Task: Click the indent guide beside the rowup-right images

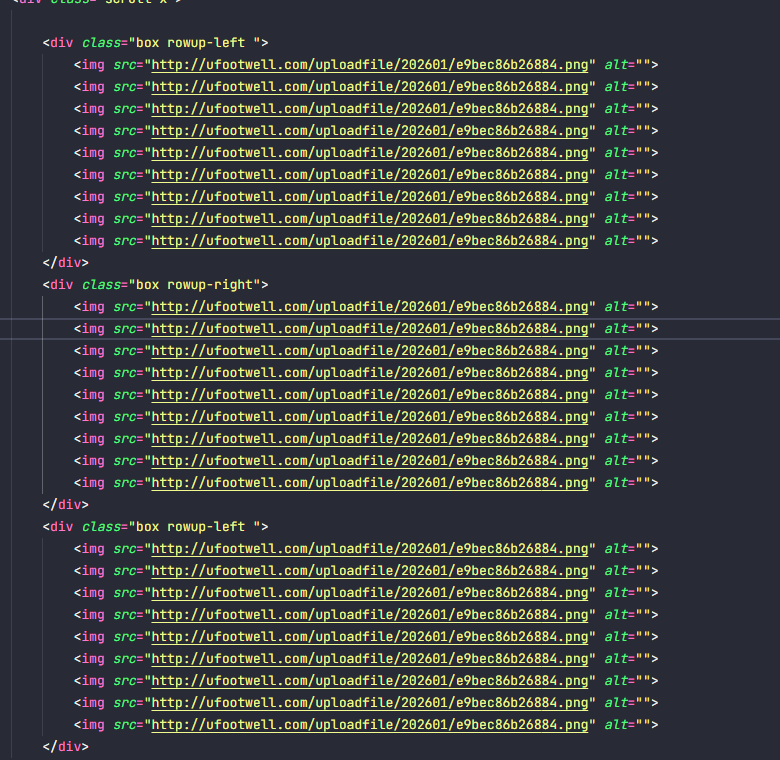Action: pos(44,395)
